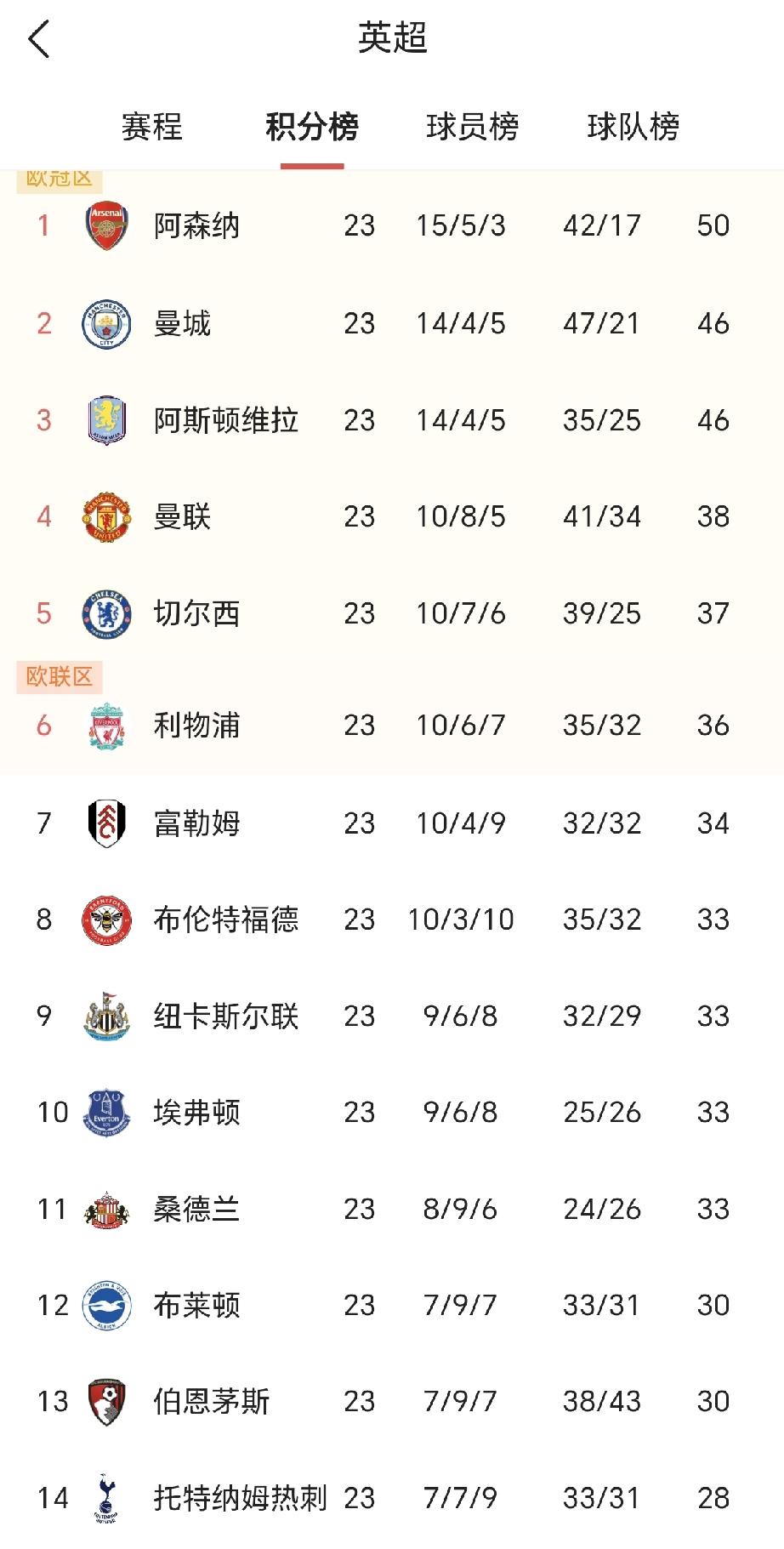Open the Chelsea club badge

(106, 613)
